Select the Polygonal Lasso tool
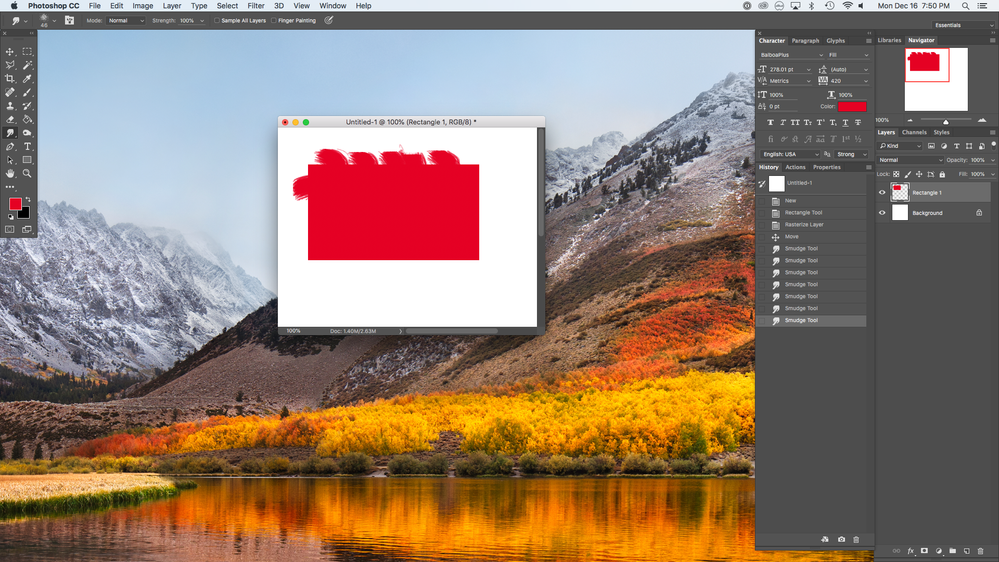The width and height of the screenshot is (999, 562). 10,65
